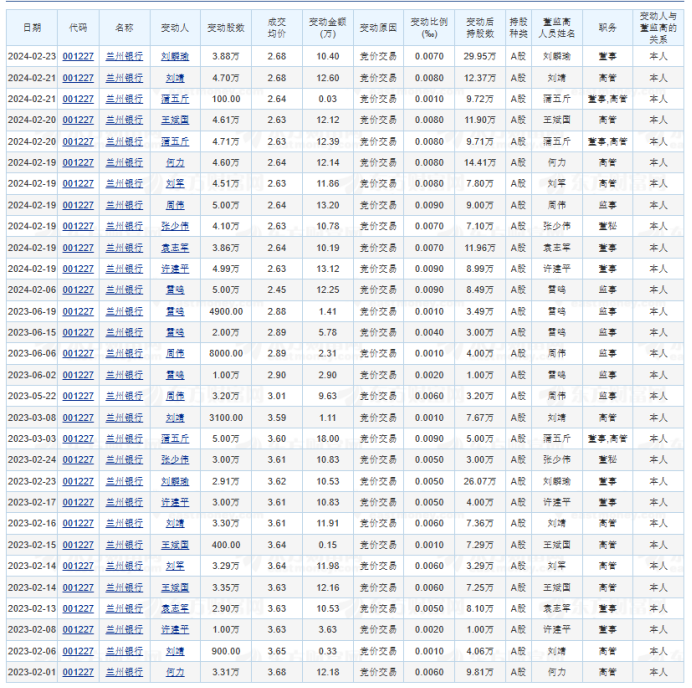Open 许建平 link in the 2023-02-17 row
This screenshot has width=692, height=688.
tap(175, 502)
